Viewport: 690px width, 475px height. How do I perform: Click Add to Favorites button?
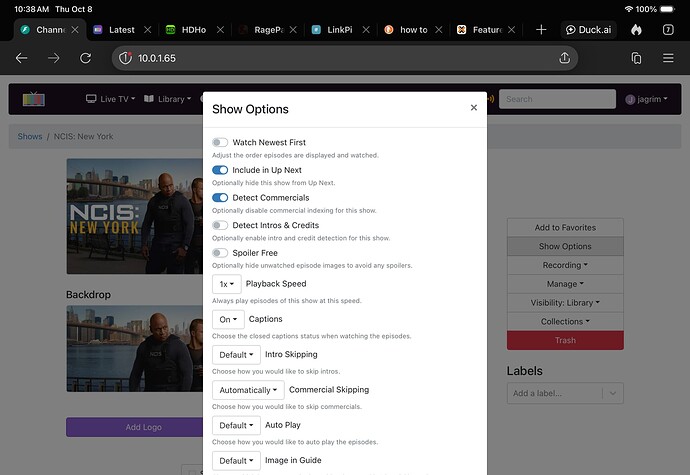(565, 228)
